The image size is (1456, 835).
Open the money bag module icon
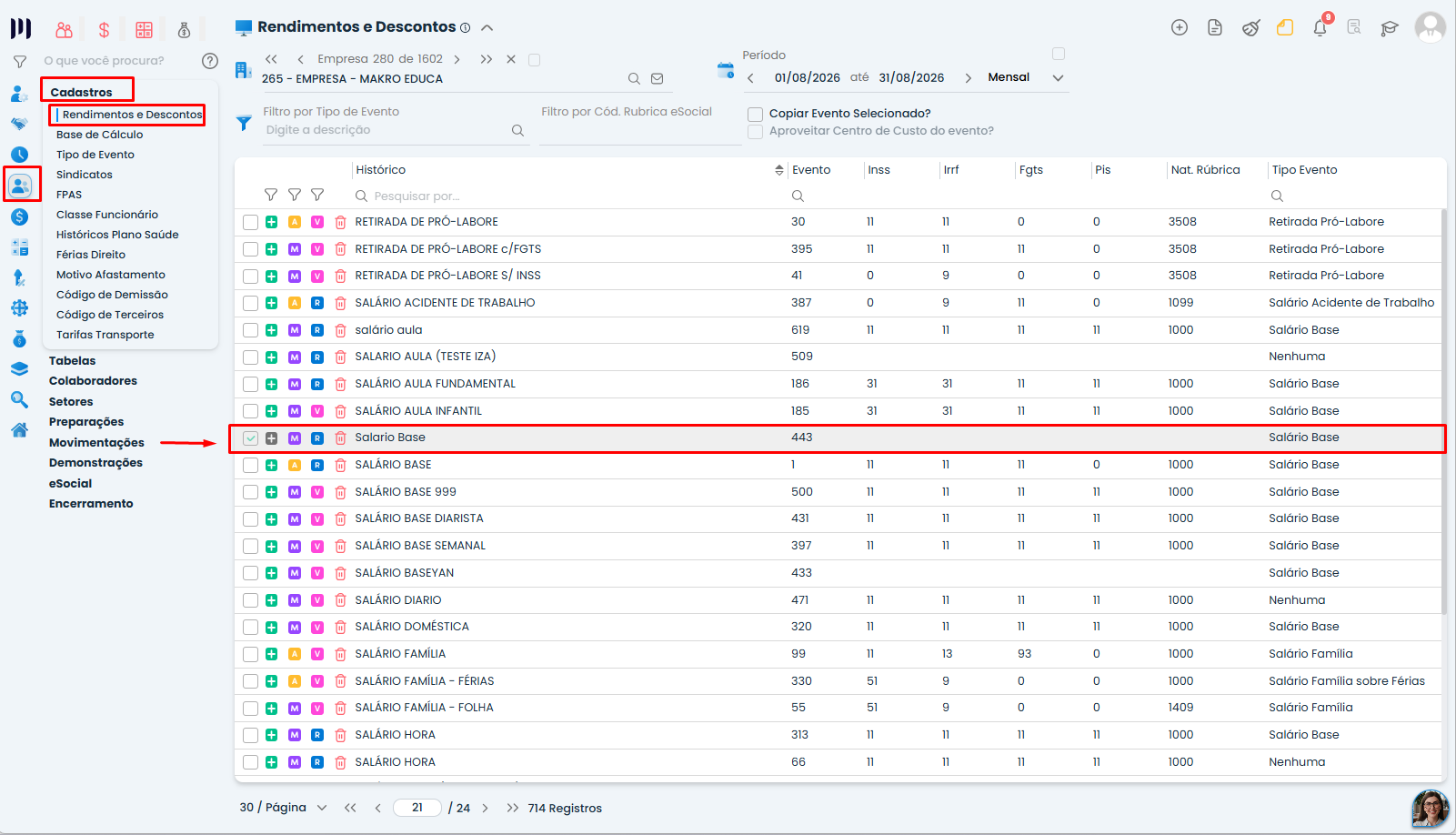pyautogui.click(x=184, y=30)
